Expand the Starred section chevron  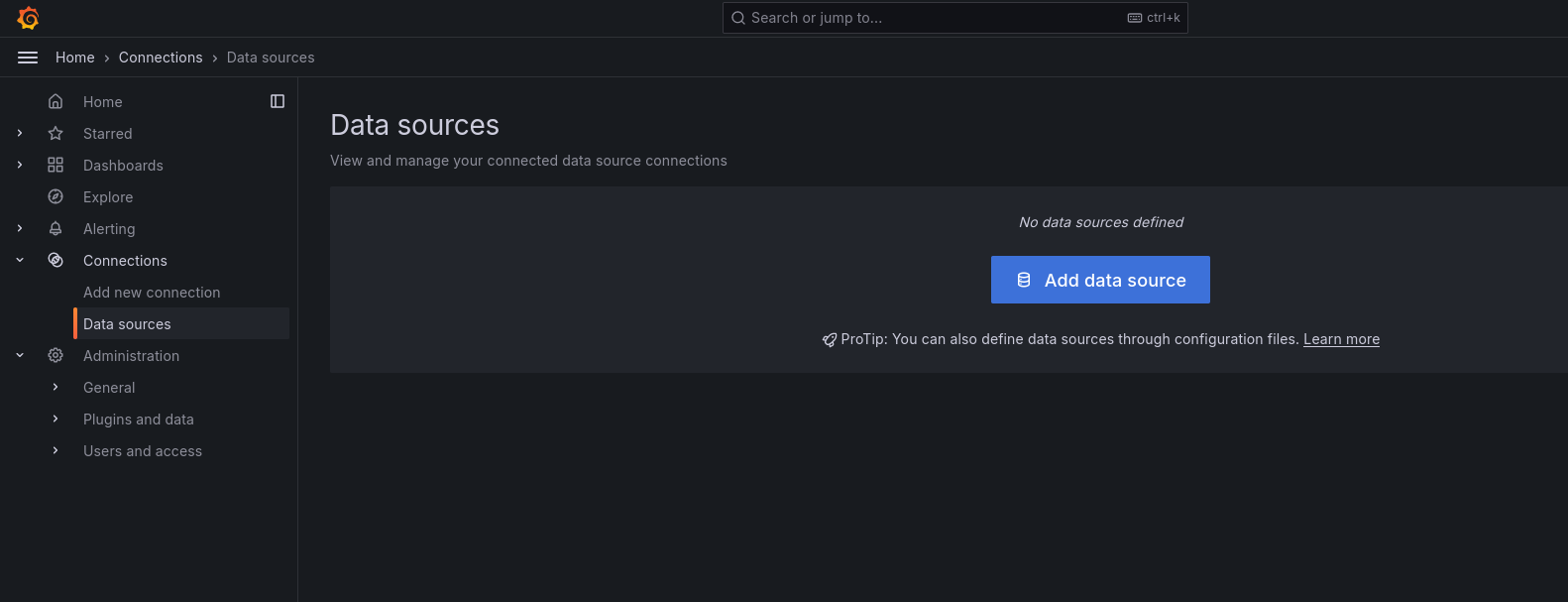(20, 133)
